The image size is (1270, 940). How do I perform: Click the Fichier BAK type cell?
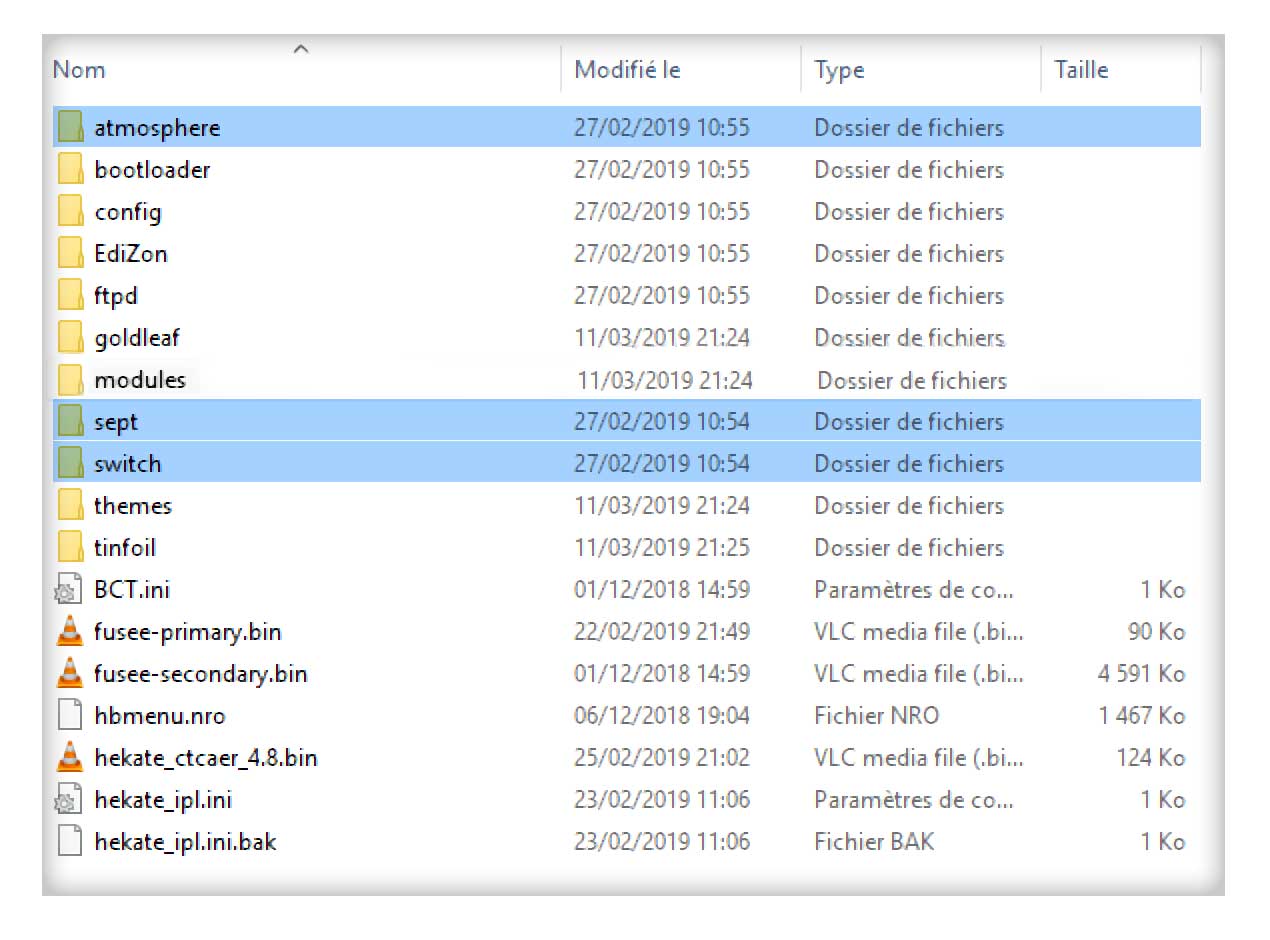click(x=874, y=842)
